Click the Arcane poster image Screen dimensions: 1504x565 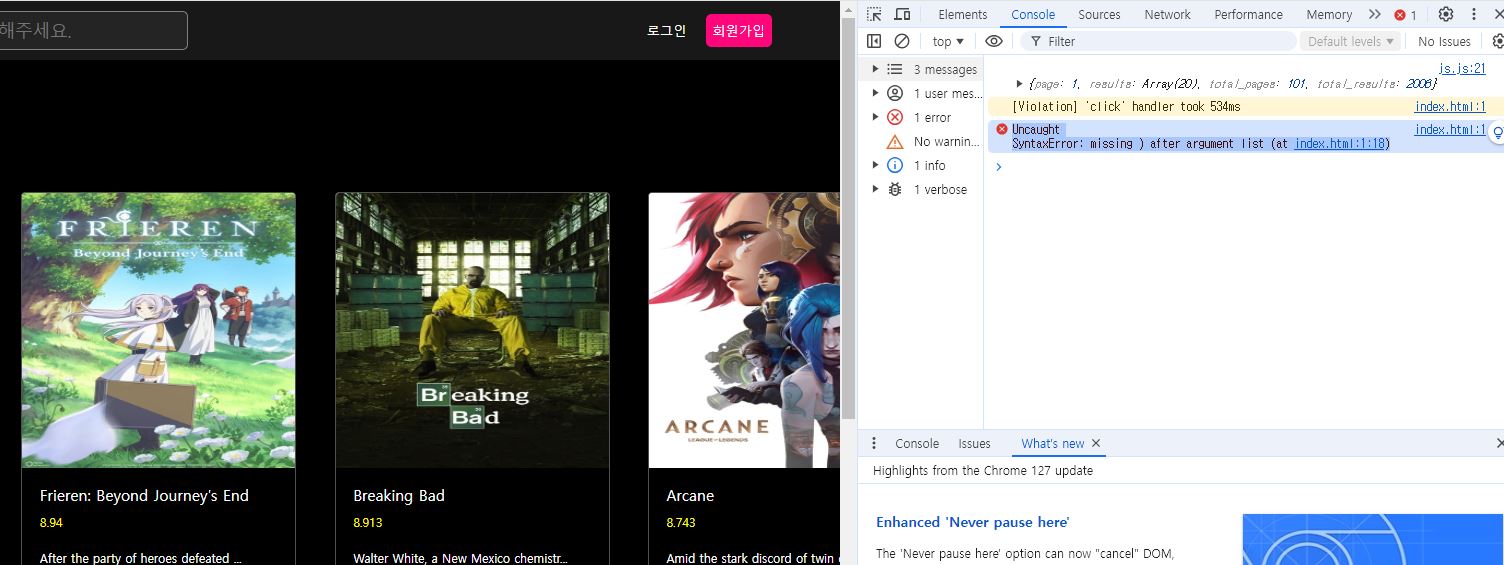(744, 330)
